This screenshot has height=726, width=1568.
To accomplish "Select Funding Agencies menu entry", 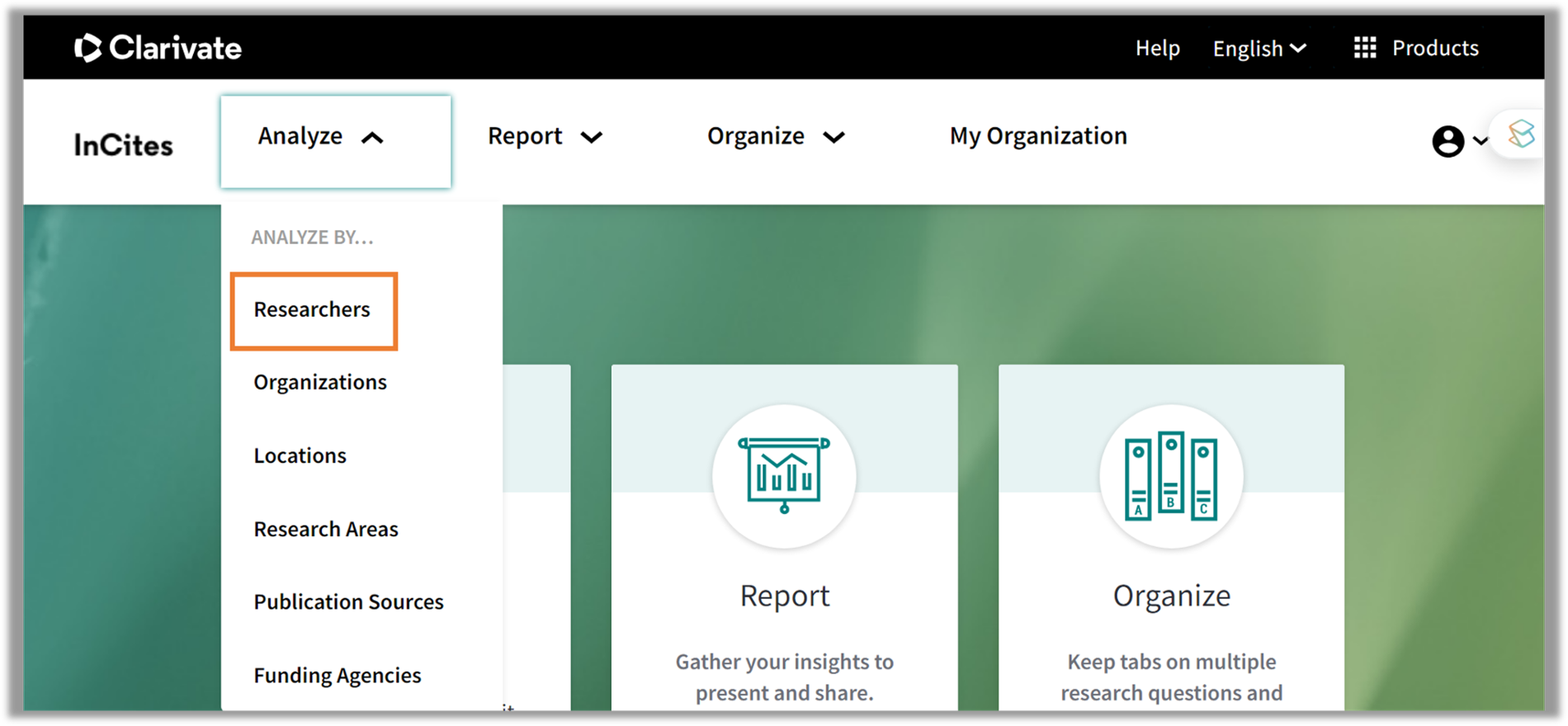I will click(338, 675).
